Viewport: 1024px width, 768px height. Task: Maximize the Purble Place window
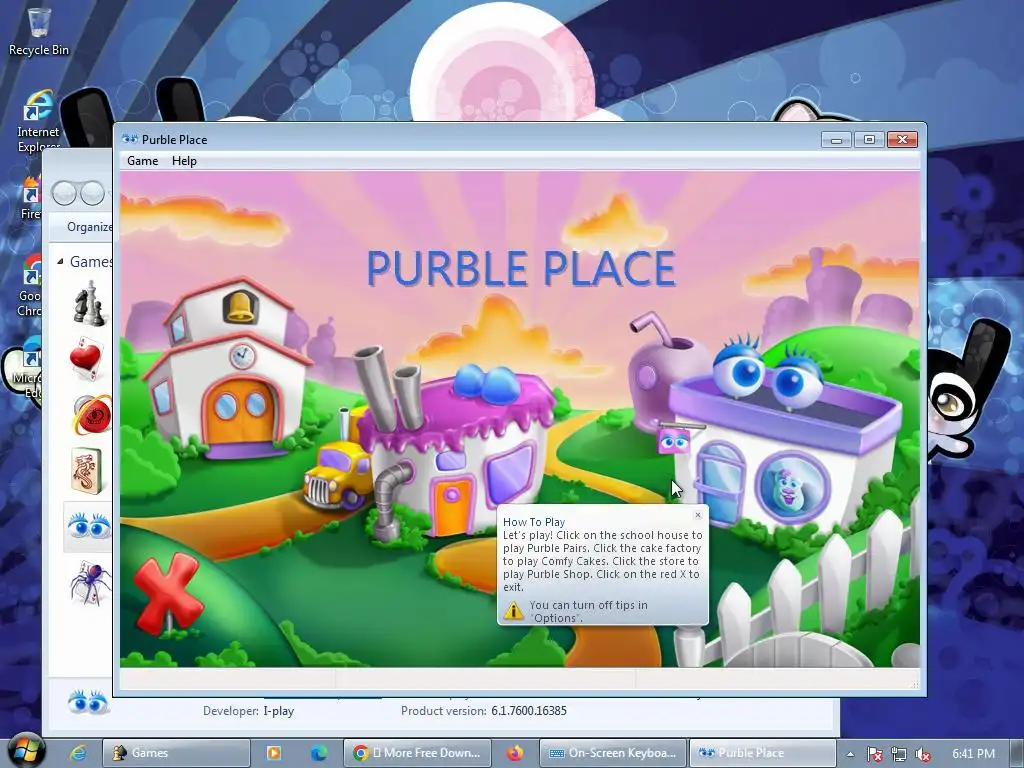(x=869, y=139)
